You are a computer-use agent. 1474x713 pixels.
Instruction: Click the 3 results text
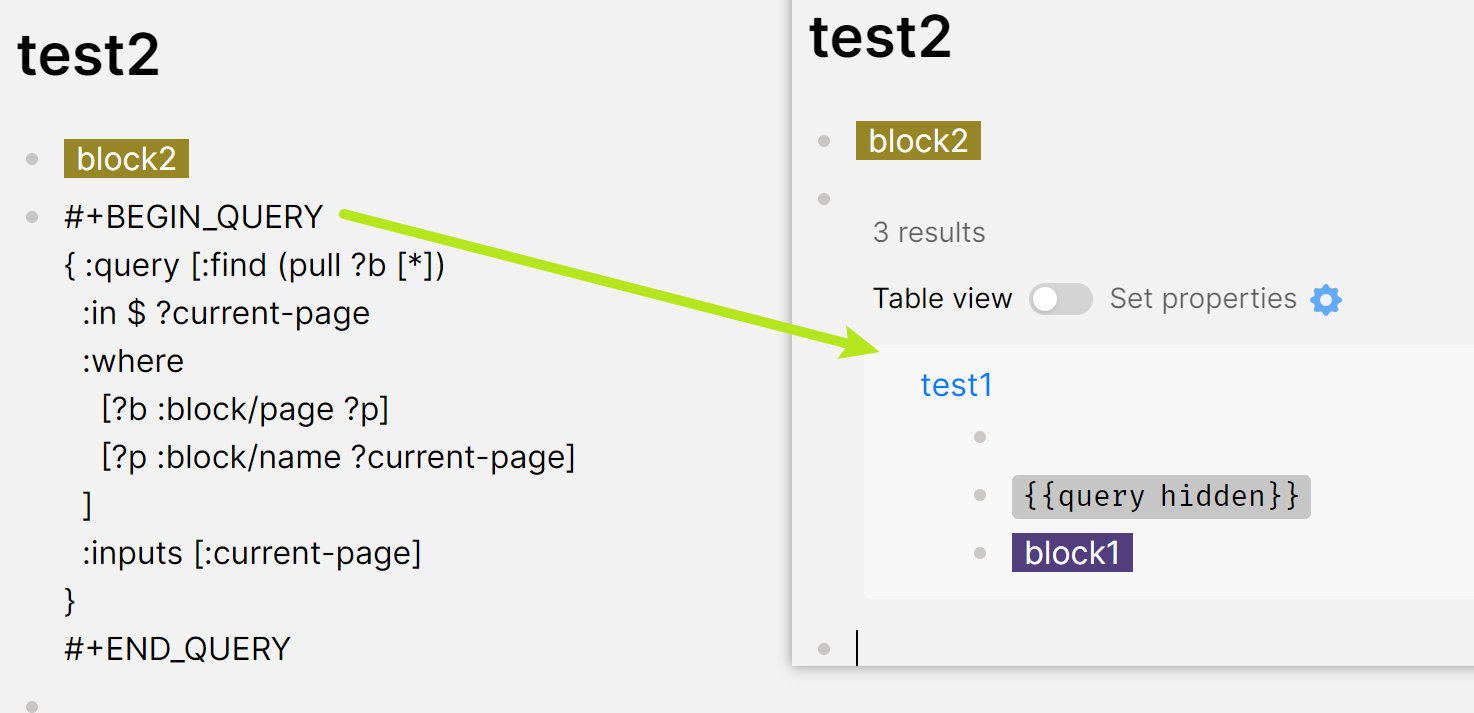tap(929, 232)
